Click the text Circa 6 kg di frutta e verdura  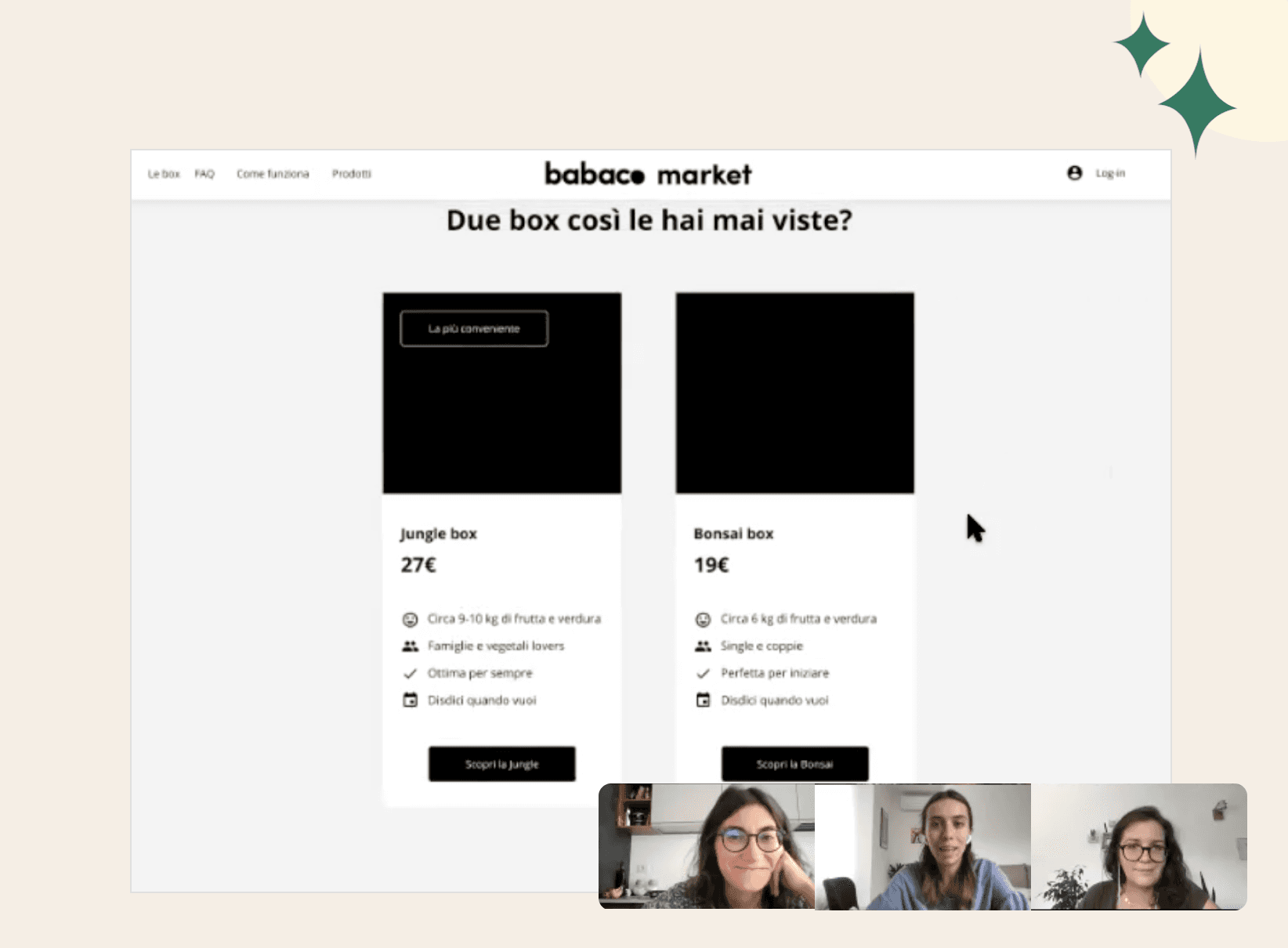pos(798,619)
